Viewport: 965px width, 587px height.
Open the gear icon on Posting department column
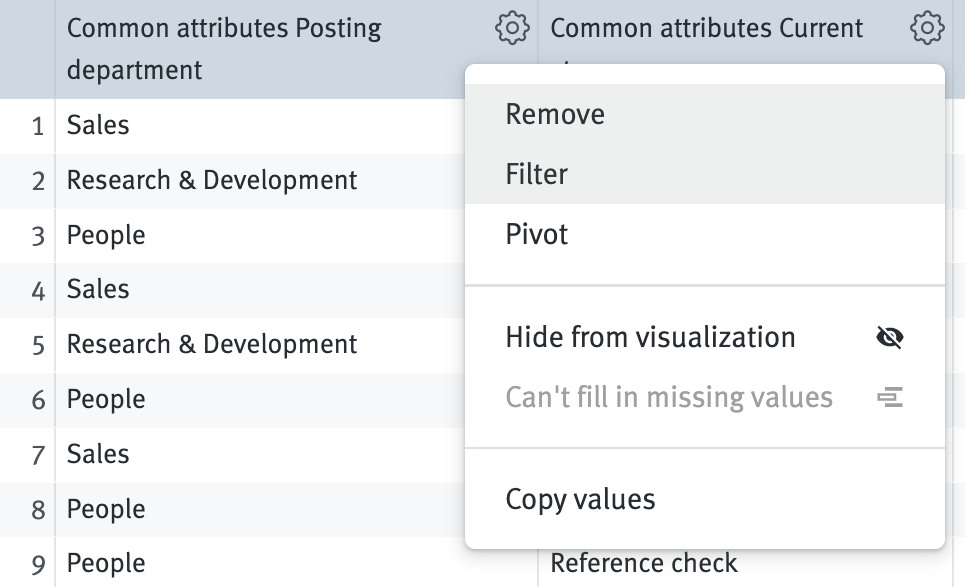tap(512, 29)
